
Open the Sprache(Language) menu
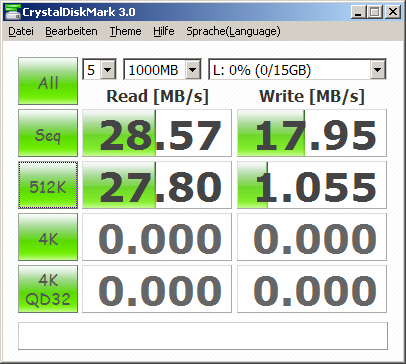233,31
